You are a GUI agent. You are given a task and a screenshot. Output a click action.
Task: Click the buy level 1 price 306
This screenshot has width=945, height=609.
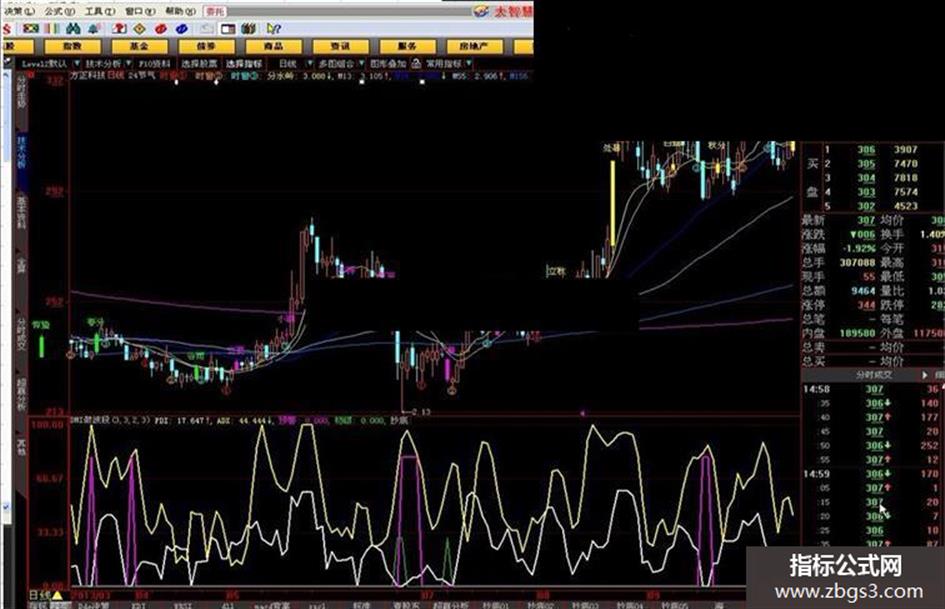(x=866, y=150)
